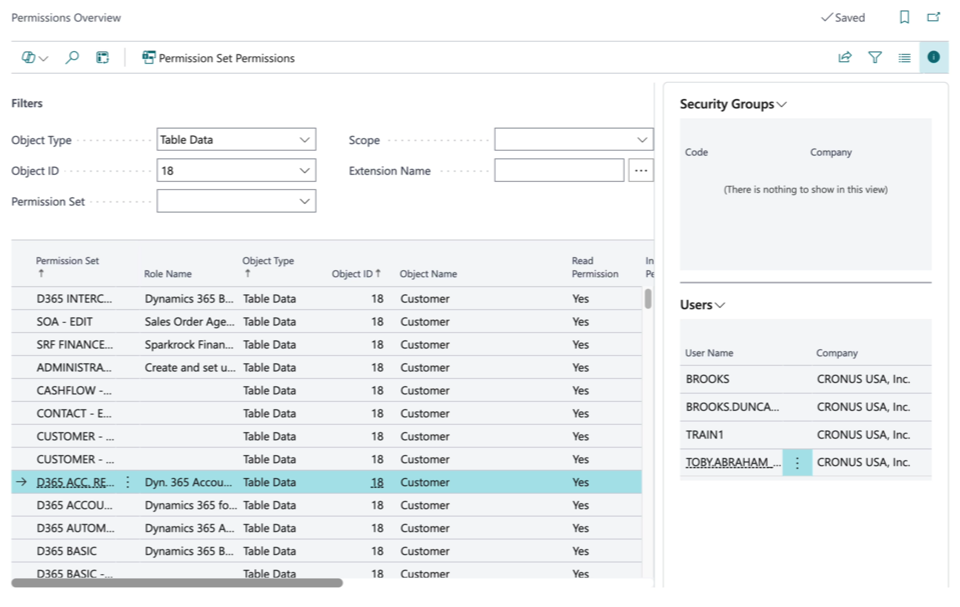The height and width of the screenshot is (607, 960).
Task: Click Code column header in Security Groups
Action: pyautogui.click(x=696, y=152)
